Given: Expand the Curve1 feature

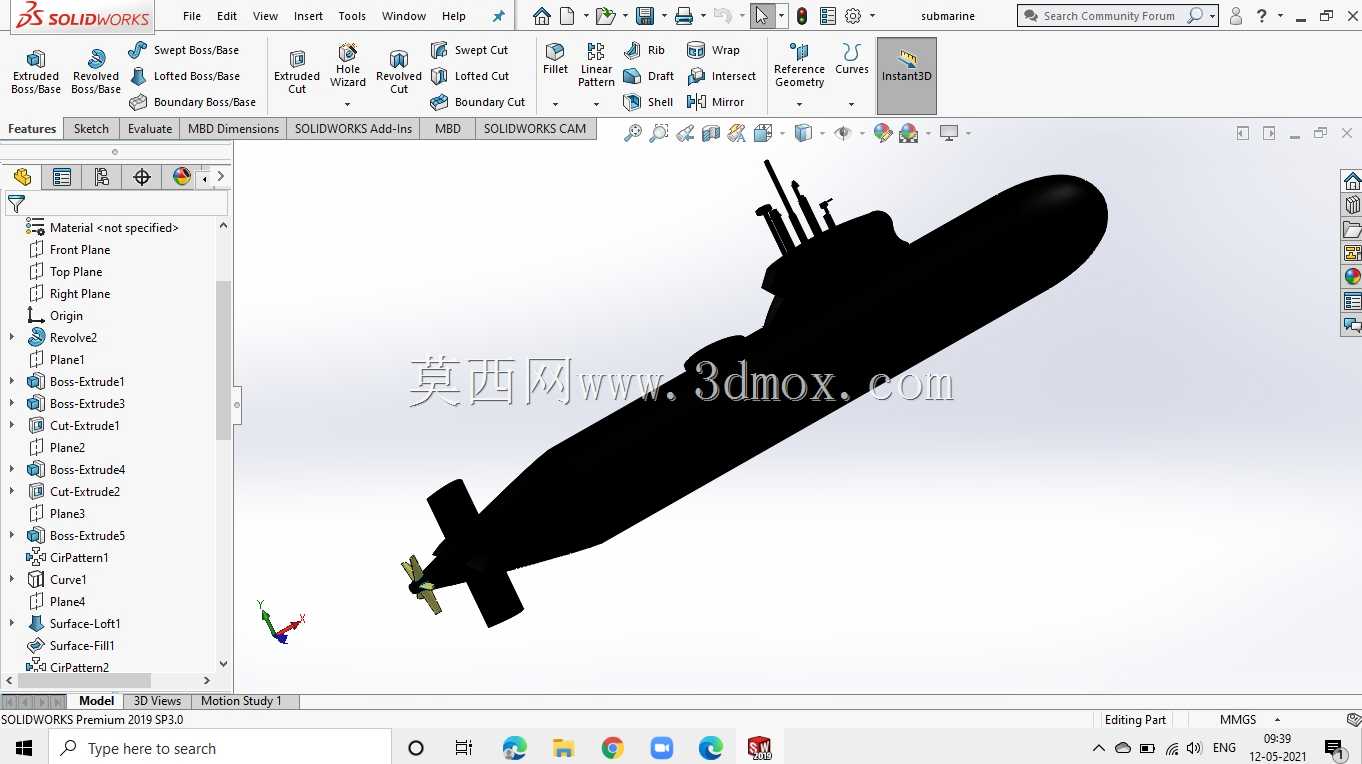Looking at the screenshot, I should click(12, 580).
